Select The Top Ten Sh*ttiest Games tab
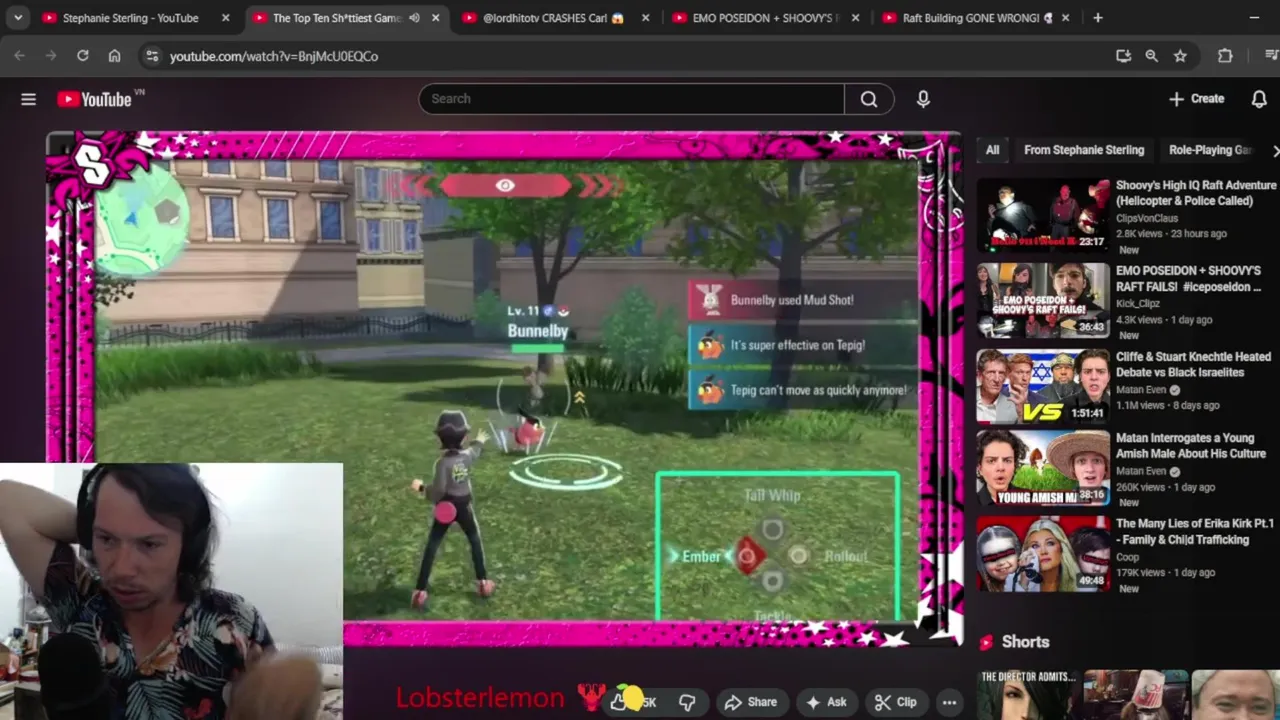The image size is (1280, 720). click(336, 18)
